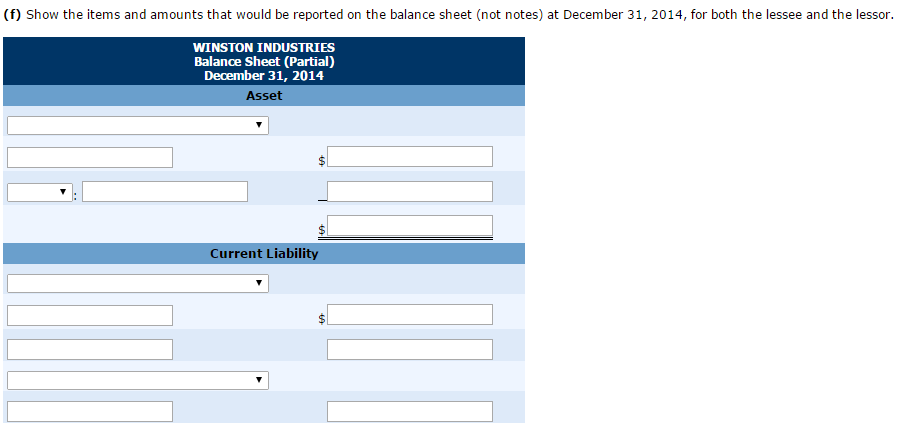Click the part (f) instruction text

449,15
